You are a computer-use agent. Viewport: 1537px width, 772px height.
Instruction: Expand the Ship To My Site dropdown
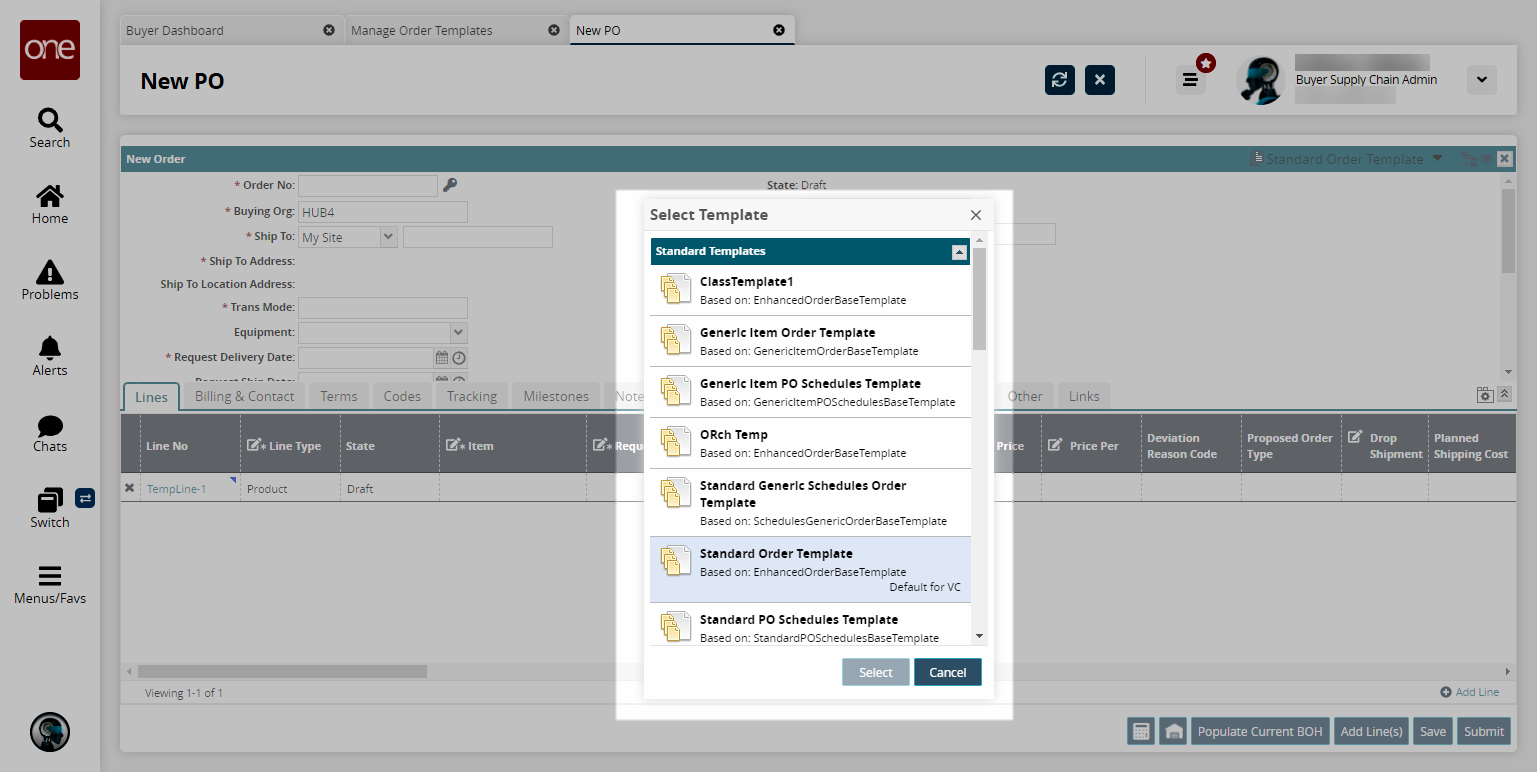click(x=388, y=237)
